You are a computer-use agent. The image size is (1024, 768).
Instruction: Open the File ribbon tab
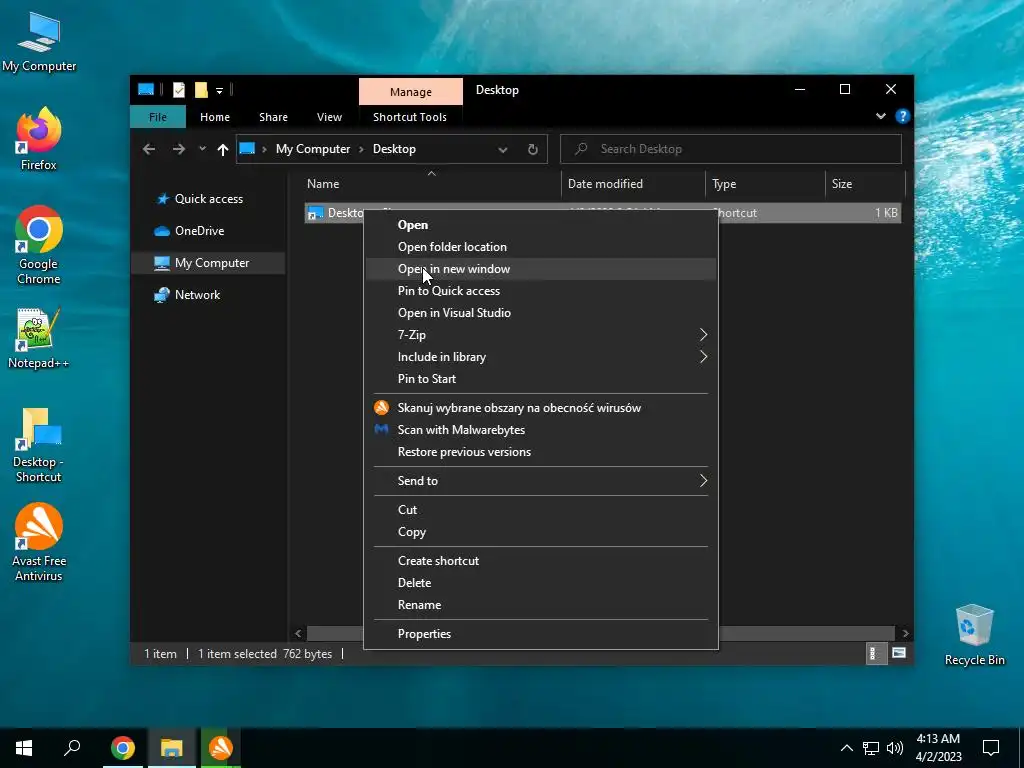158,117
